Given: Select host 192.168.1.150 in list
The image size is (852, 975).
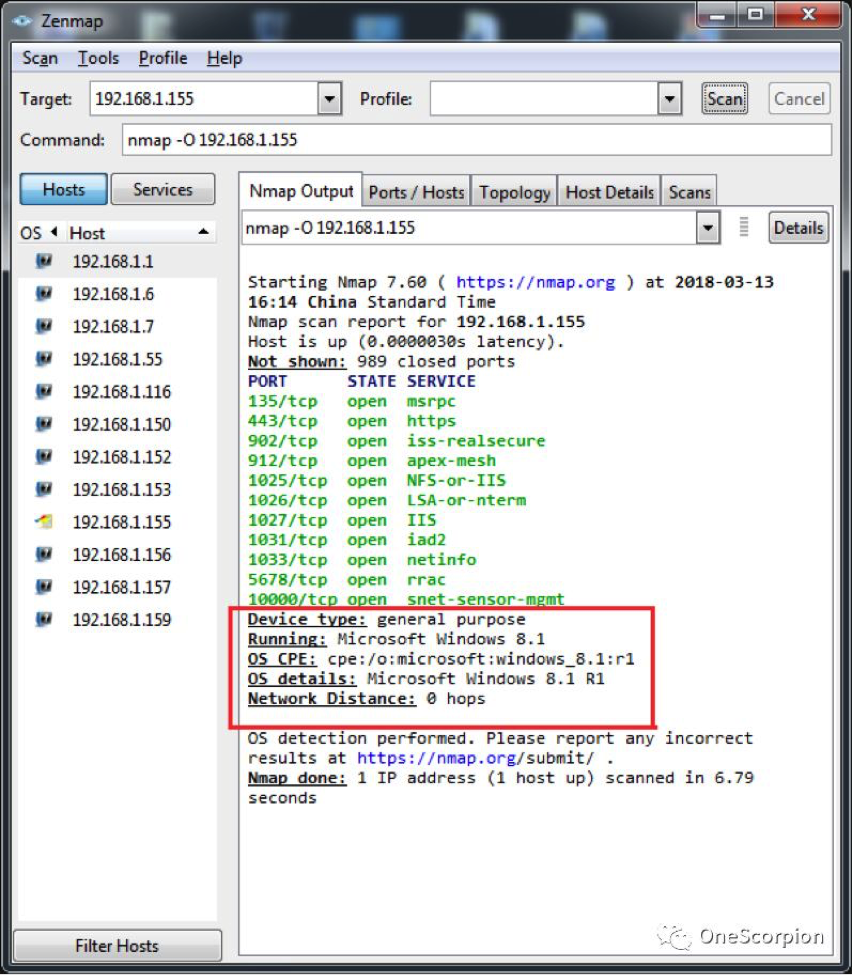Looking at the screenshot, I should pos(122,424).
